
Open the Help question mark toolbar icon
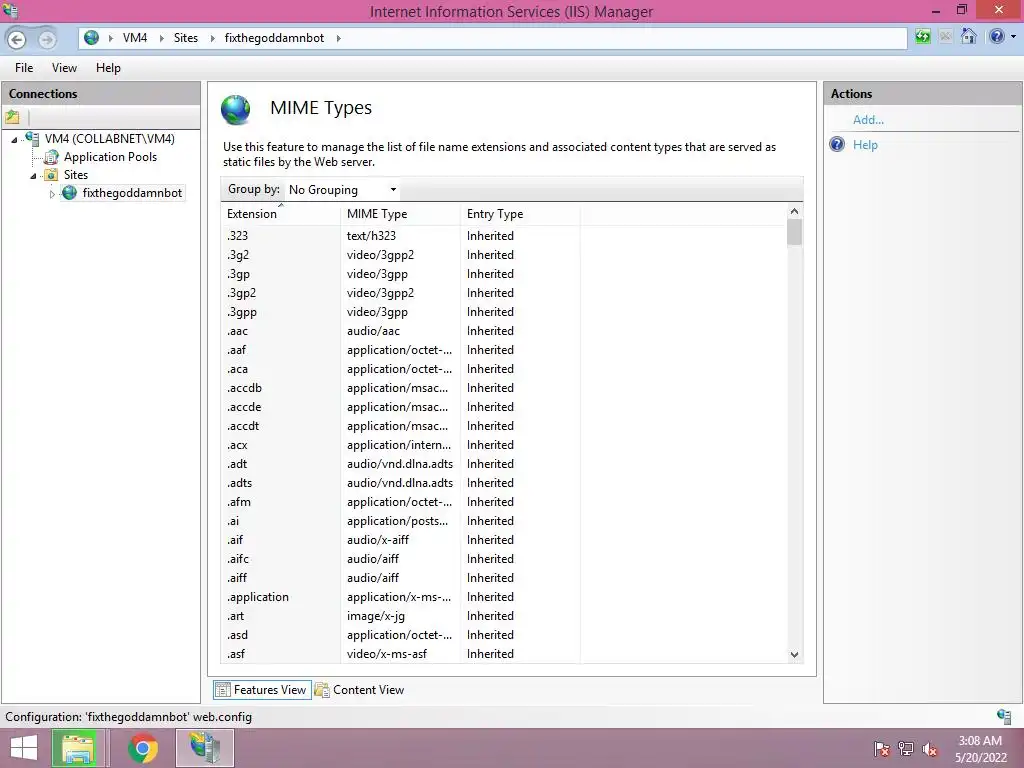pos(997,37)
